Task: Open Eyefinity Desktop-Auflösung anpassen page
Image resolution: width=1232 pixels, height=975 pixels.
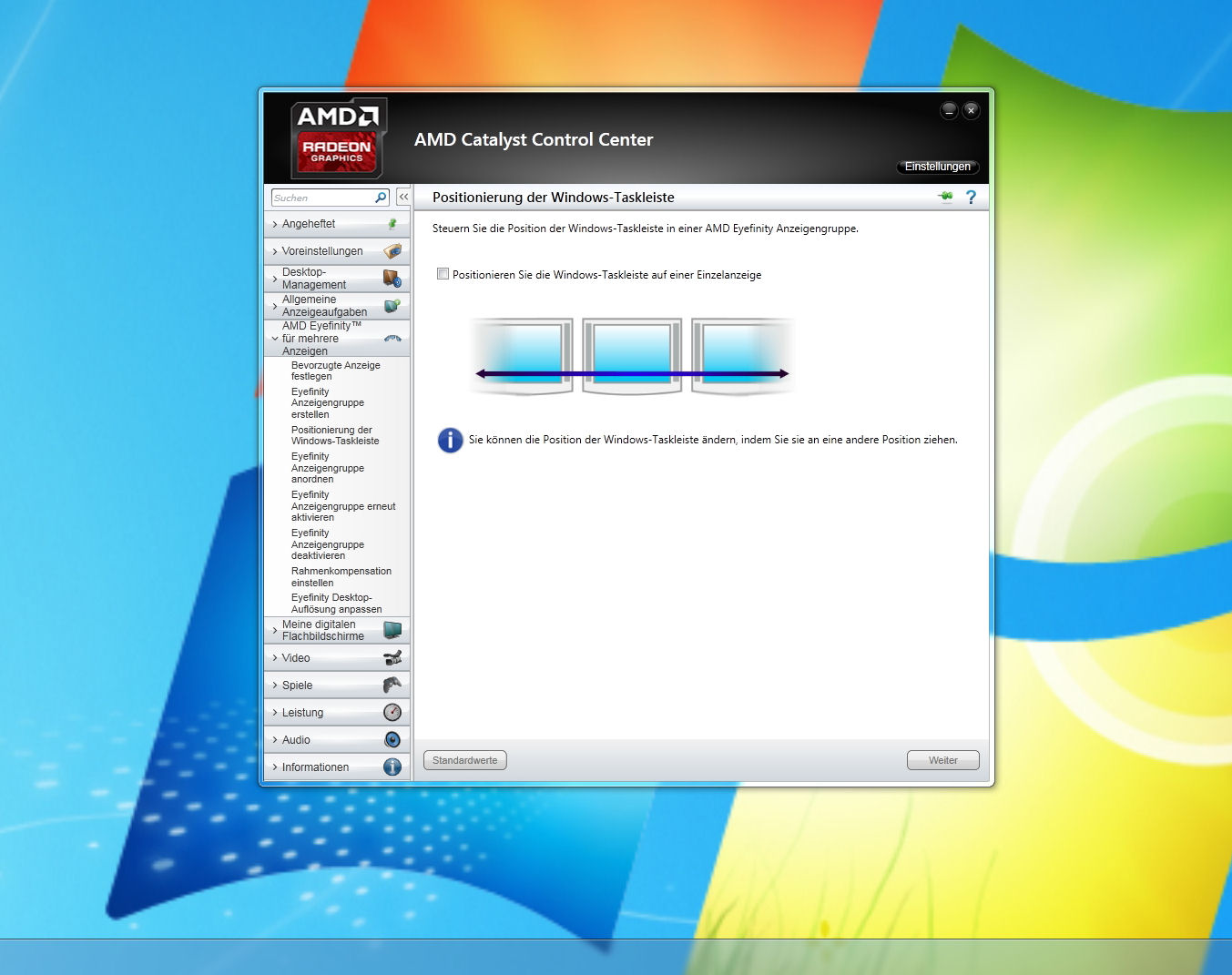Action: pyautogui.click(x=337, y=604)
